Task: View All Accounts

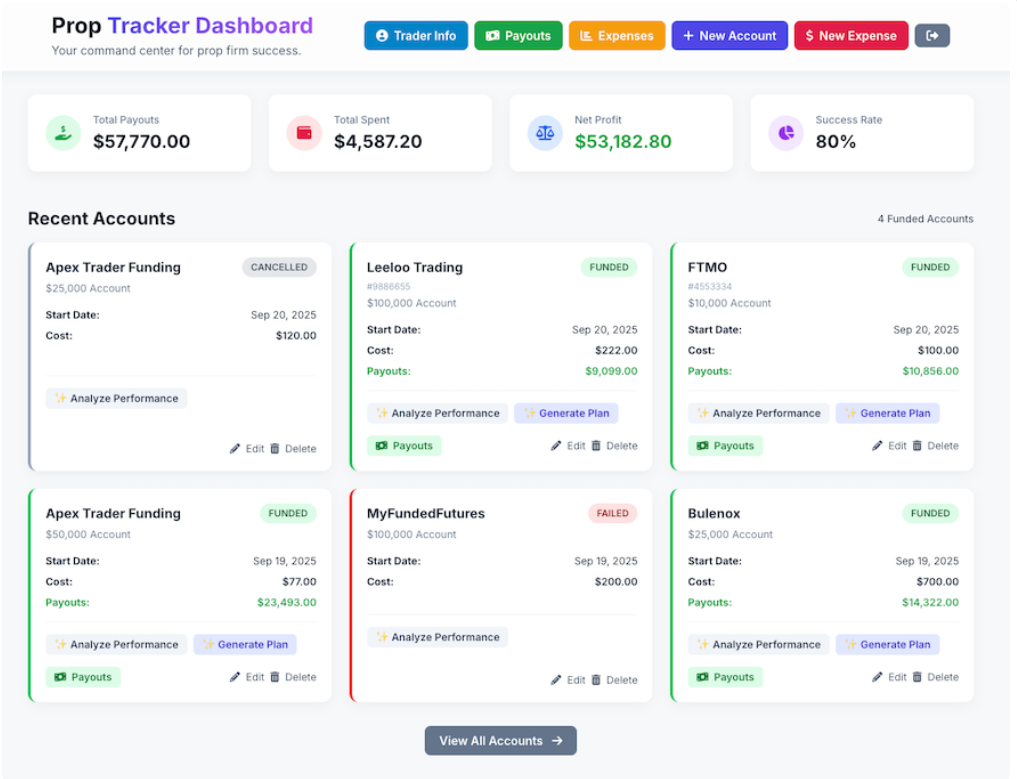Action: pyautogui.click(x=500, y=740)
